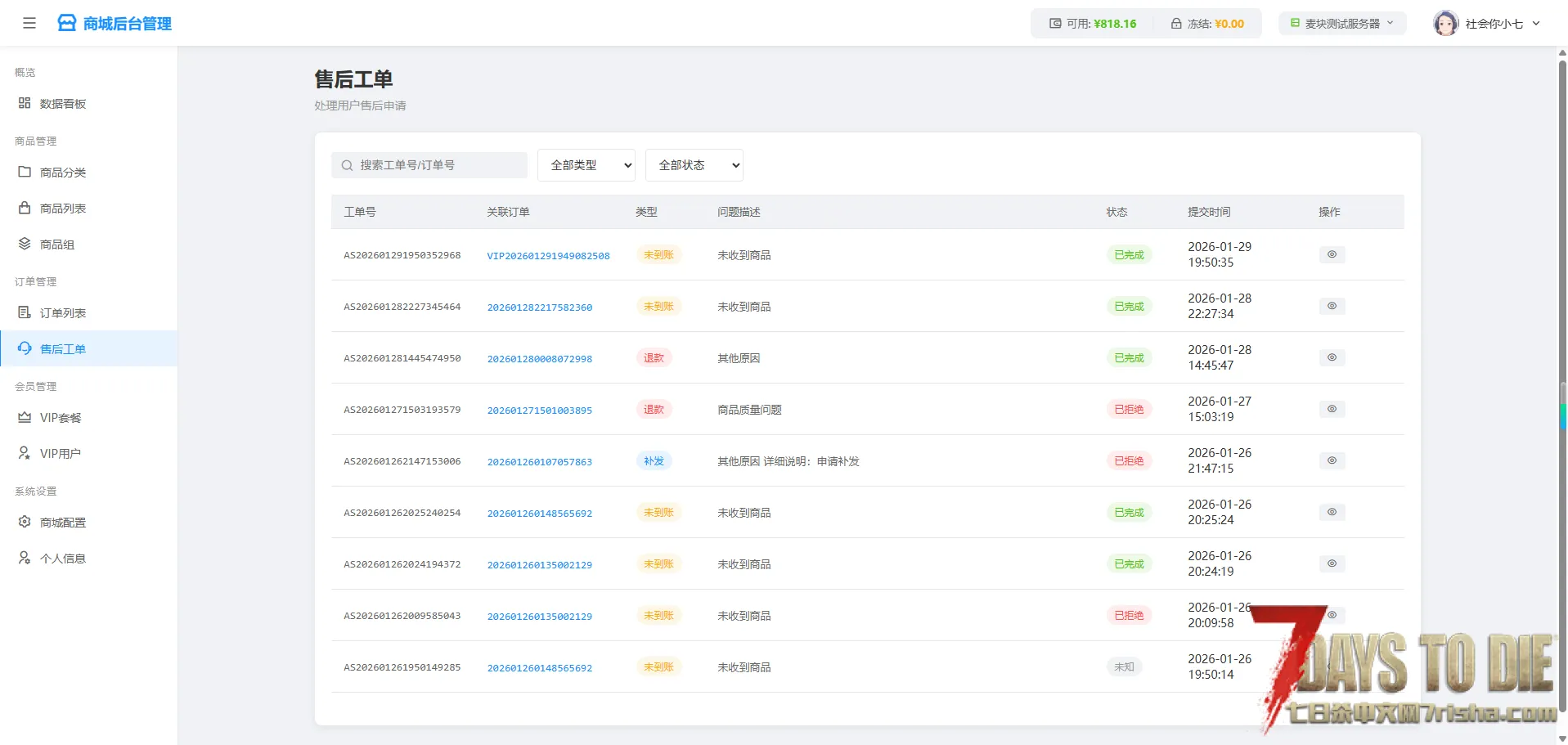Click the gear icon for 商城配置
The image size is (1568, 745).
[x=25, y=522]
